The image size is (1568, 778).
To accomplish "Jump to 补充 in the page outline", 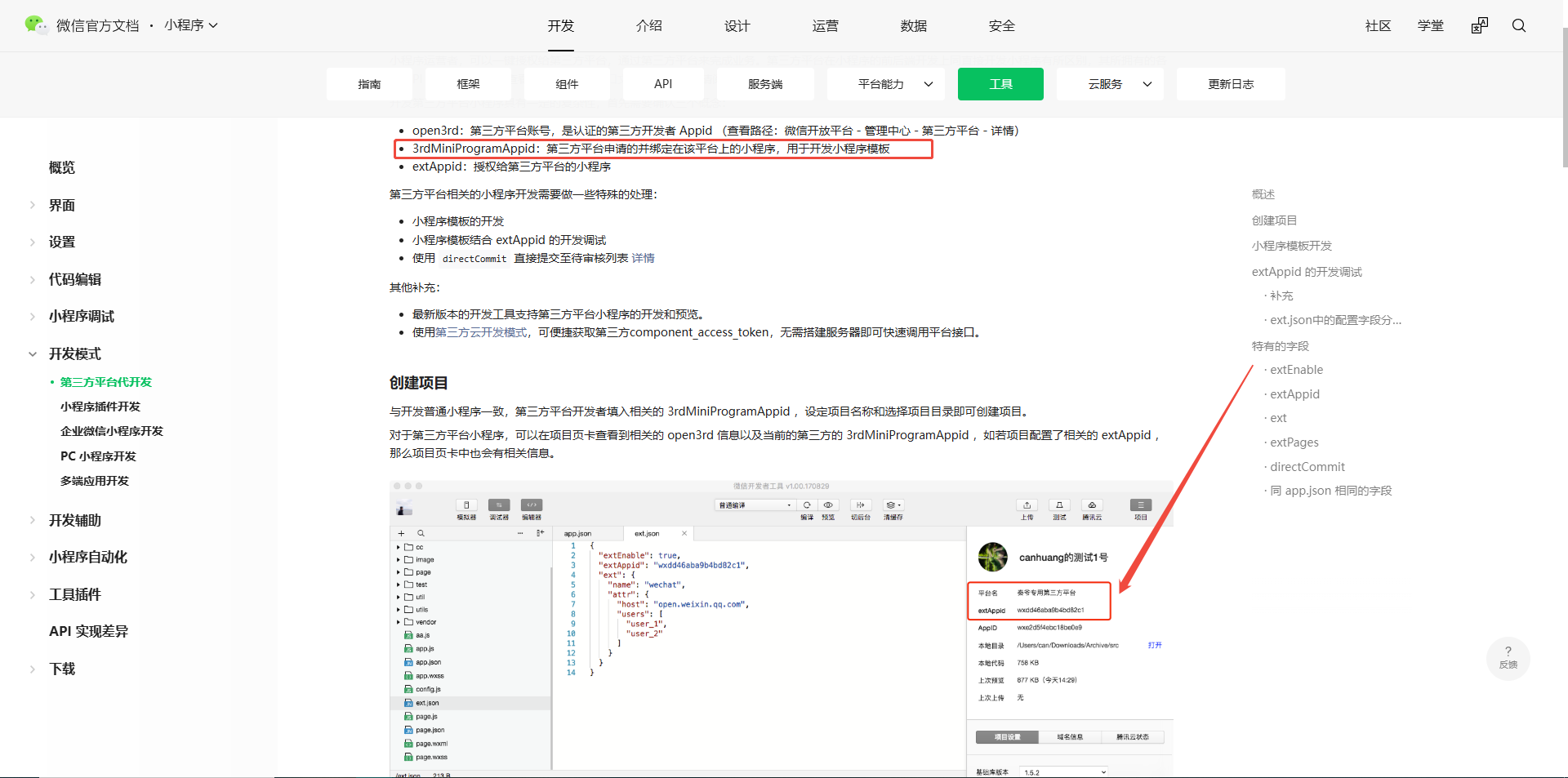I will (1281, 296).
